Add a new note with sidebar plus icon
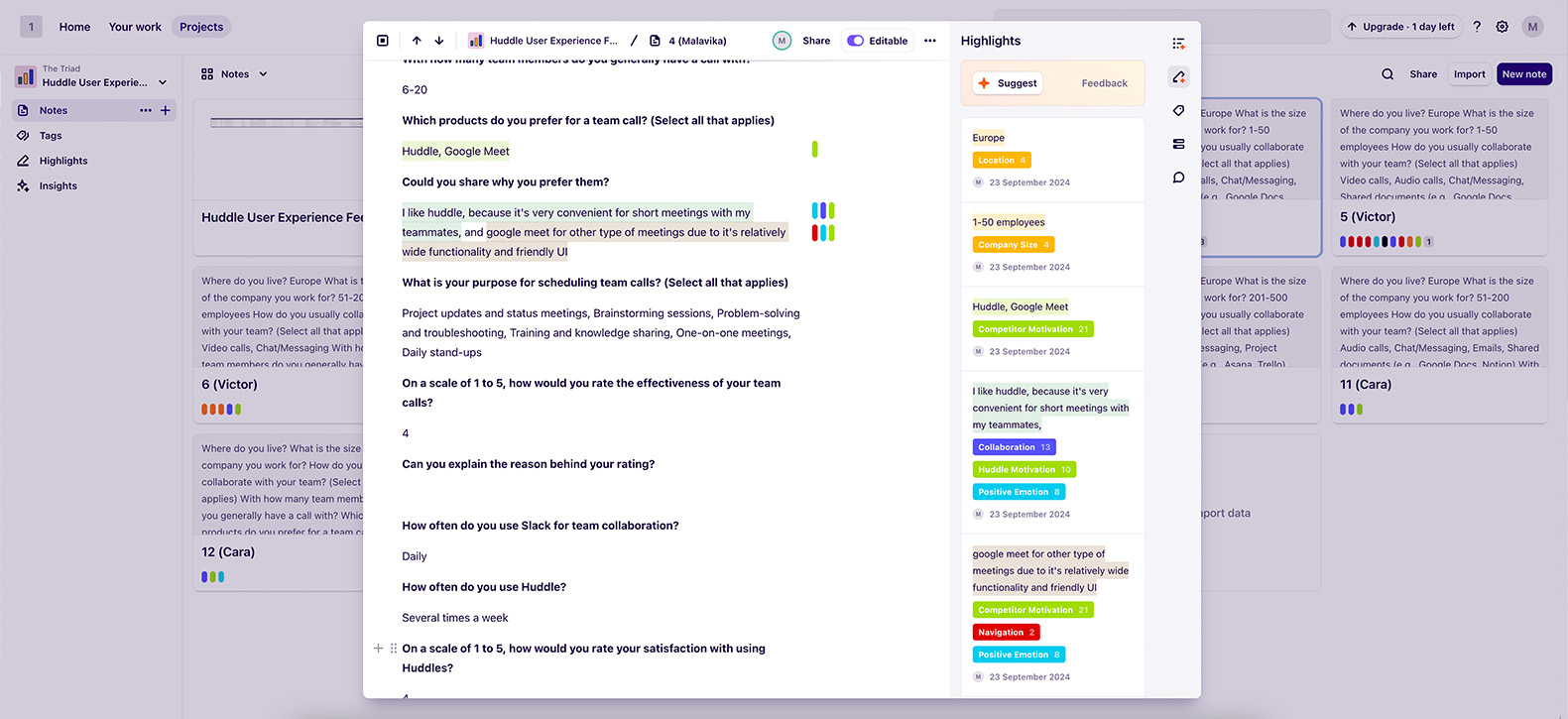Image resolution: width=1568 pixels, height=719 pixels. click(166, 110)
